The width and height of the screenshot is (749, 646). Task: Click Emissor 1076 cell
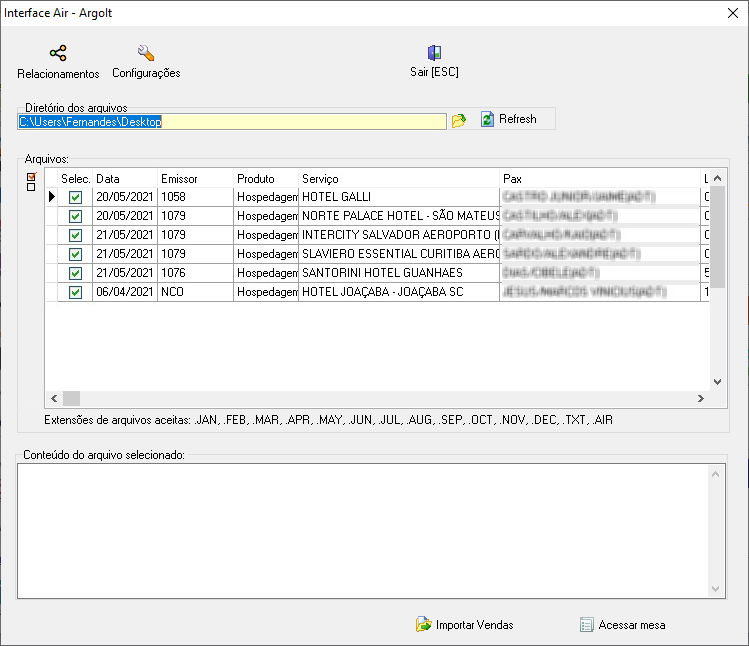coord(195,273)
